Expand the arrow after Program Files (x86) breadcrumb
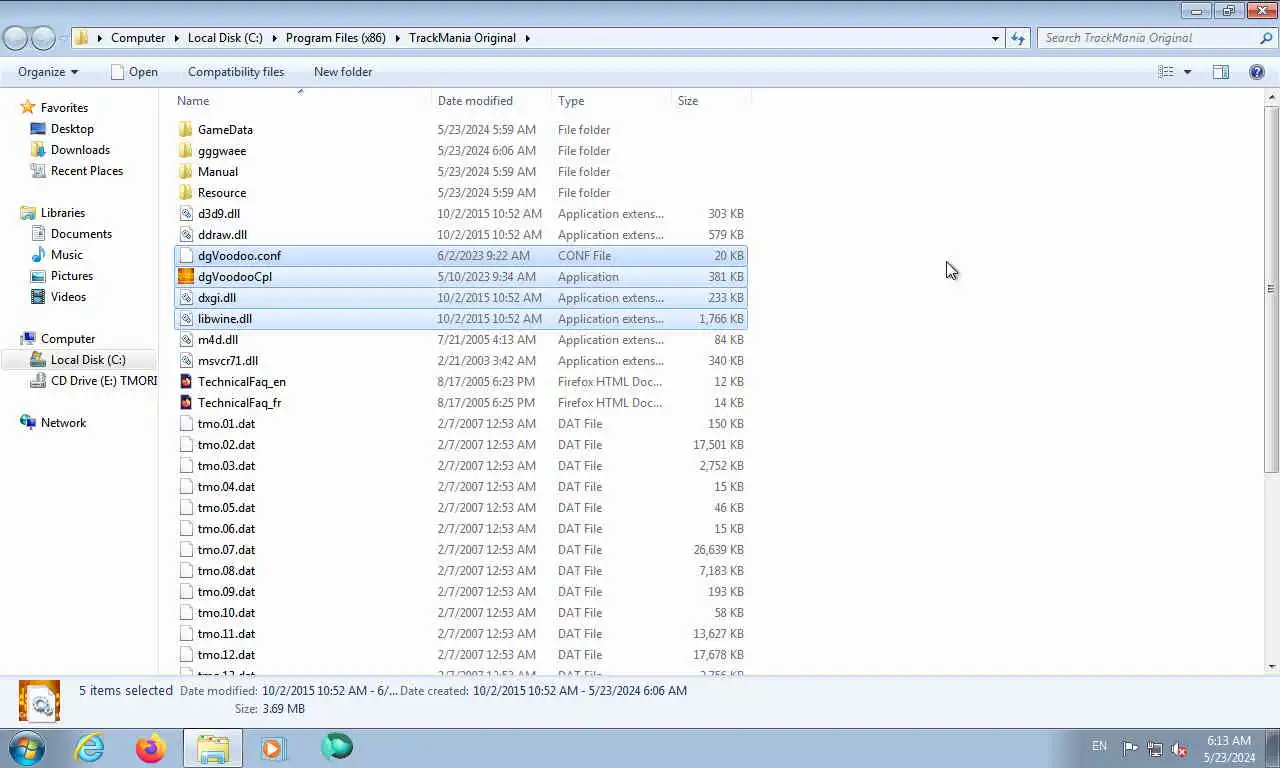 [397, 38]
